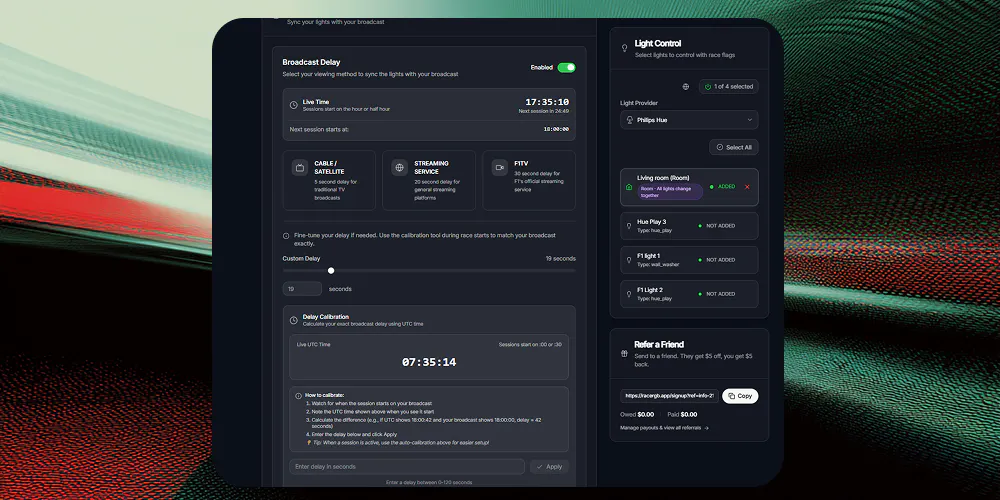Select the Hue Play 3 light row

coord(689,226)
